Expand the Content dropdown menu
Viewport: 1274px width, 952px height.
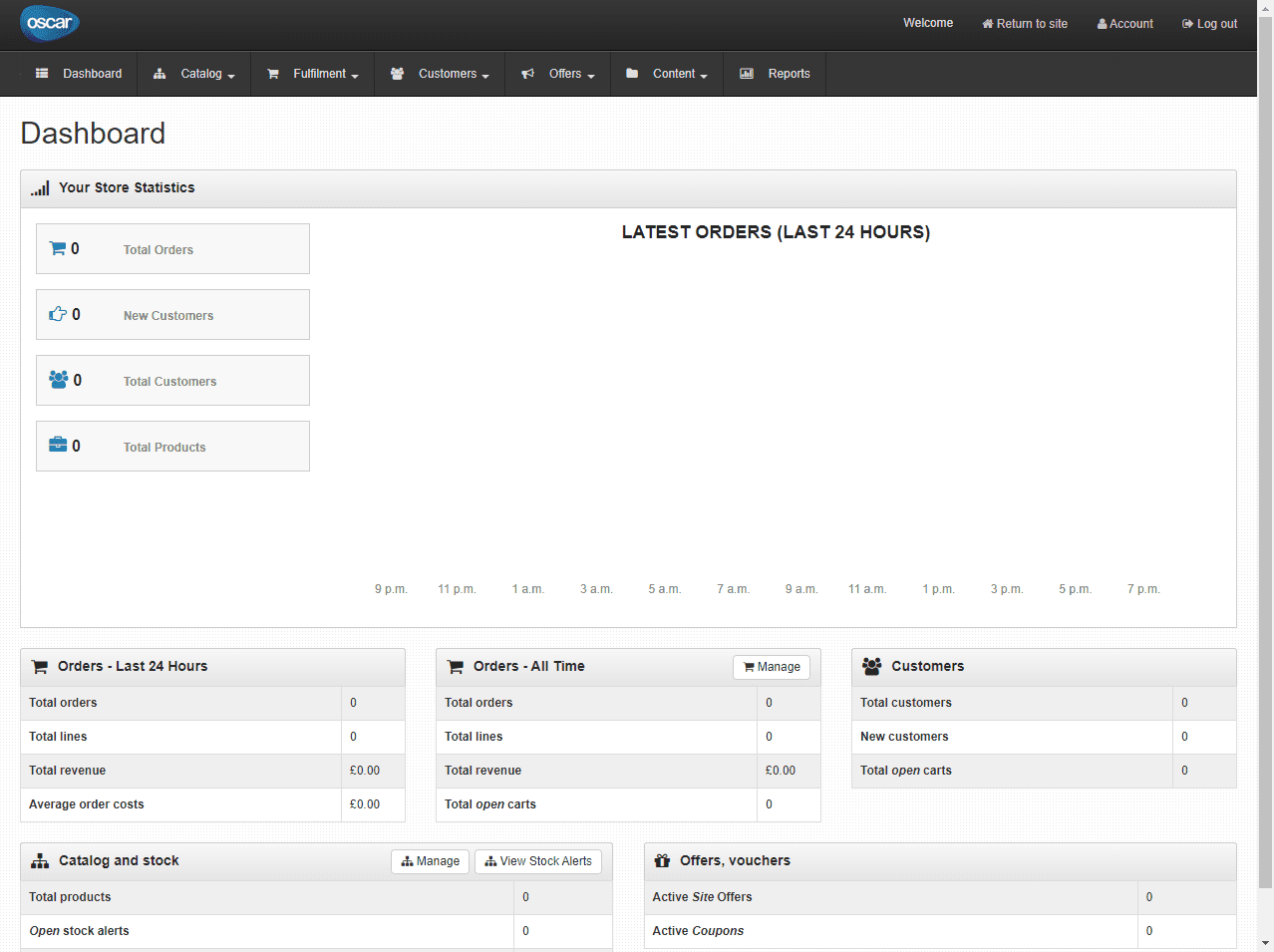point(667,74)
